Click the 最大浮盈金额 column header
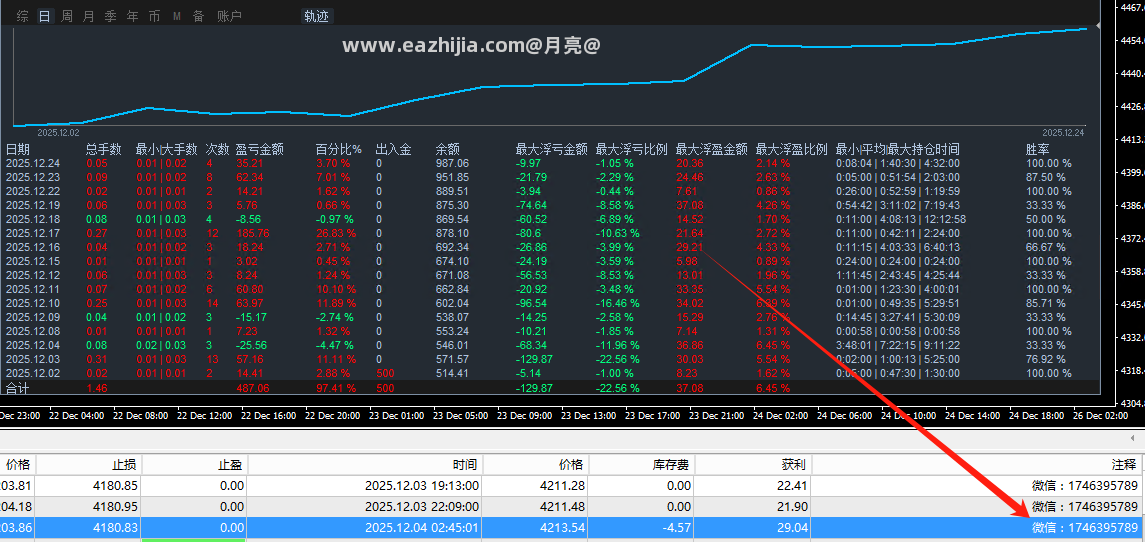This screenshot has width=1145, height=542. 712,150
